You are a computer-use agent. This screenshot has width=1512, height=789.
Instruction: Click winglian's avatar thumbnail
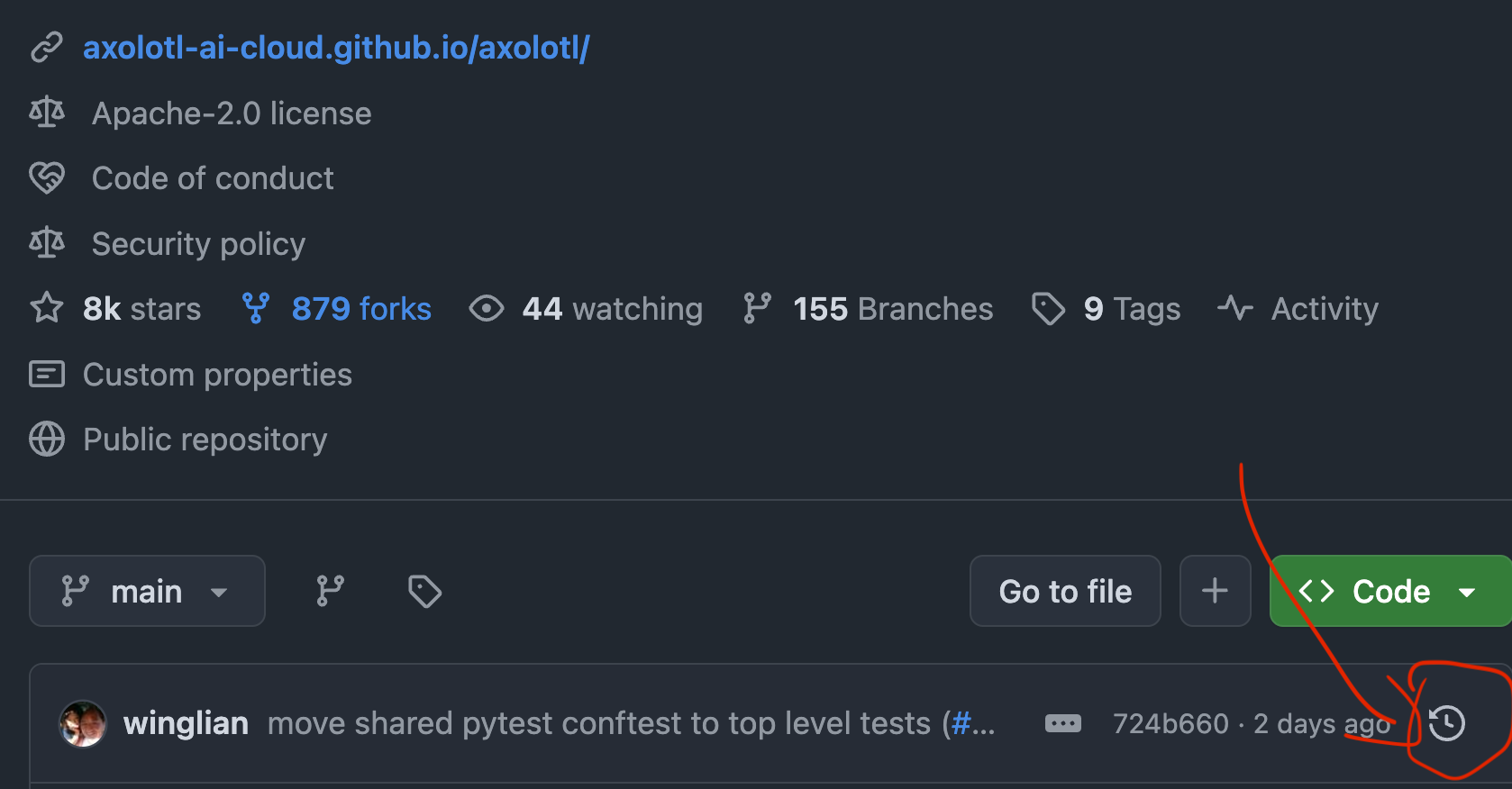pos(83,723)
